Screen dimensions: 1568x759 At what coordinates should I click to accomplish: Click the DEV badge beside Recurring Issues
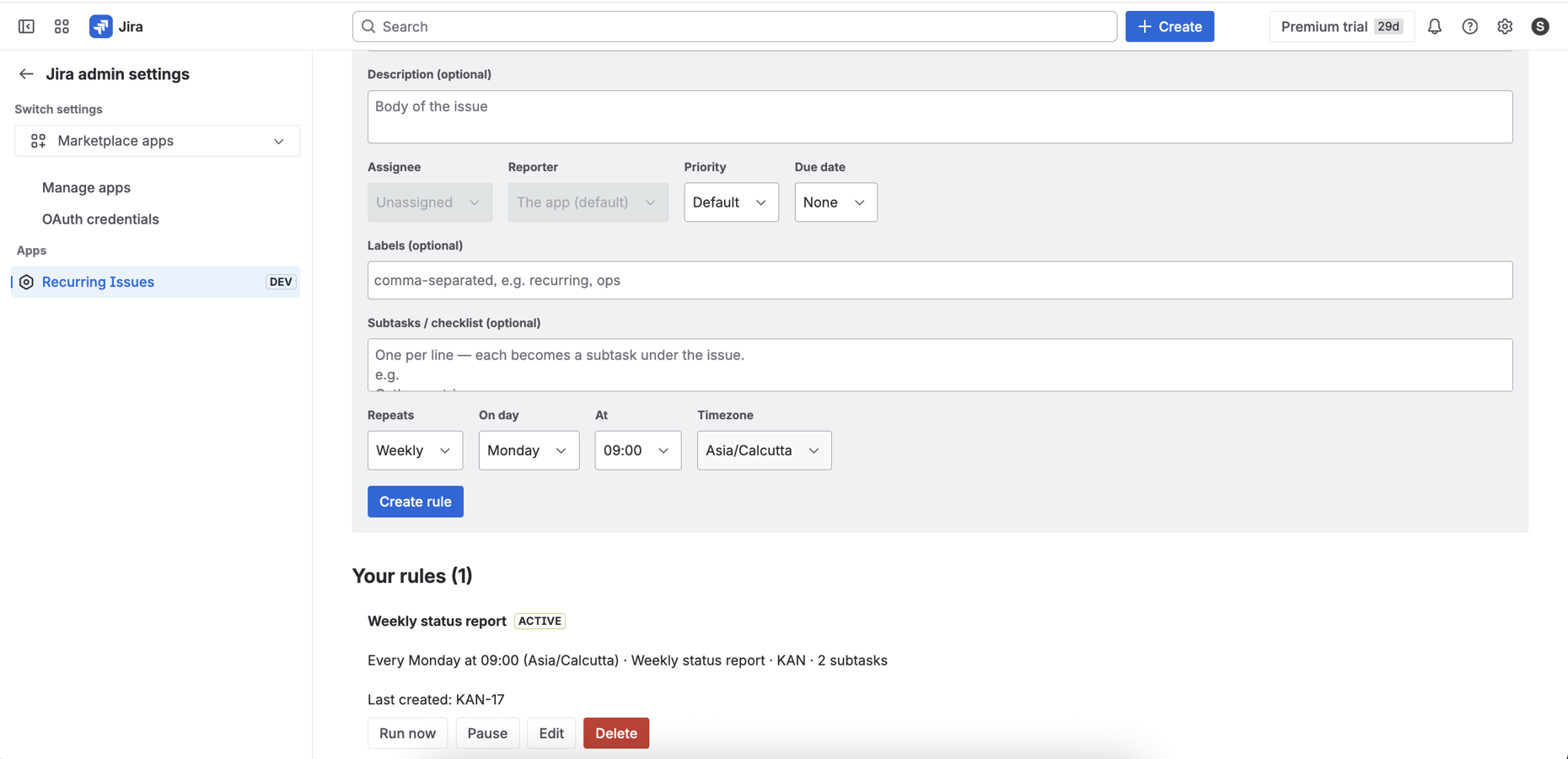tap(281, 282)
